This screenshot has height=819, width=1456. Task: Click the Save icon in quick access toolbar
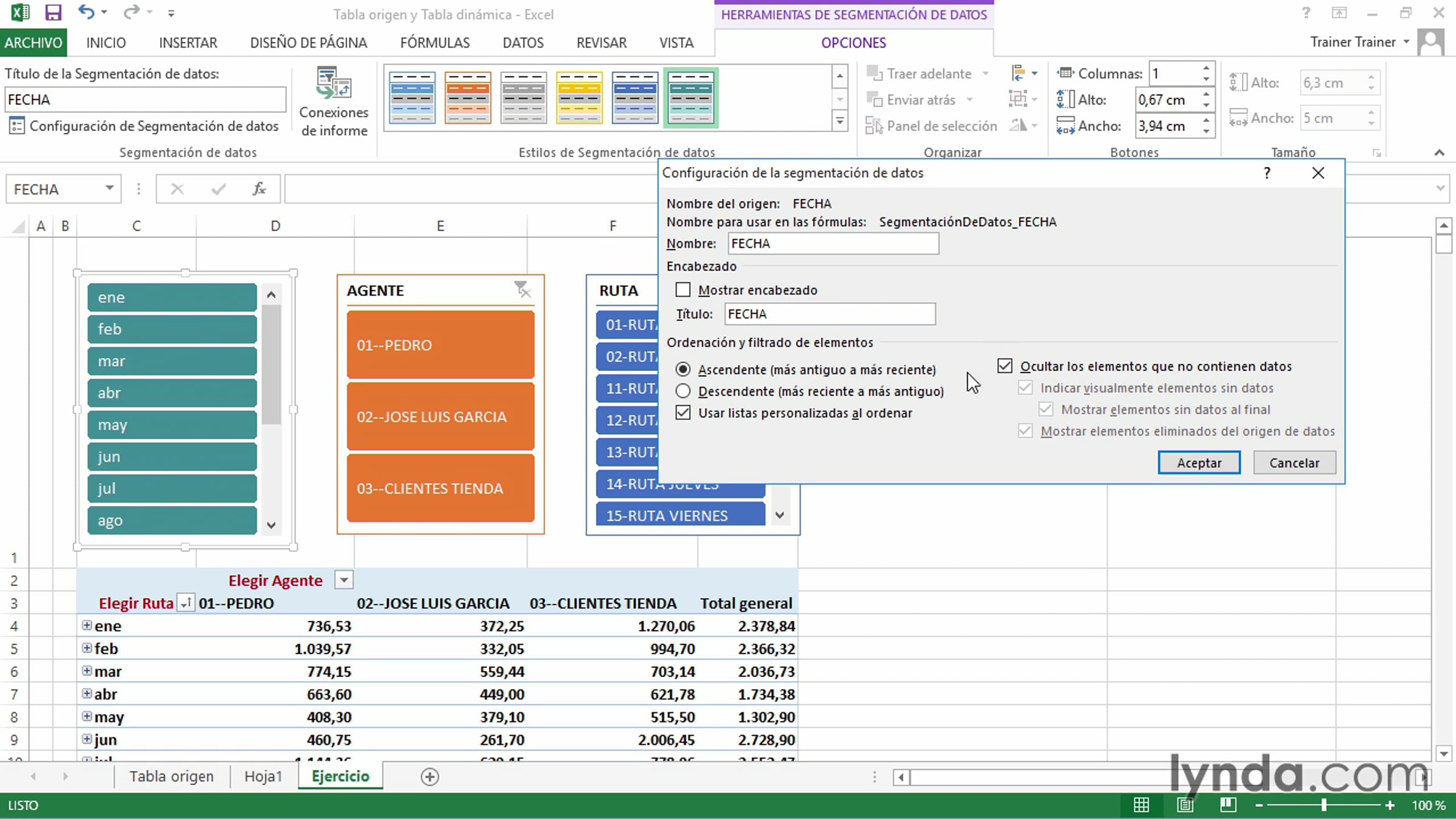coord(53,13)
